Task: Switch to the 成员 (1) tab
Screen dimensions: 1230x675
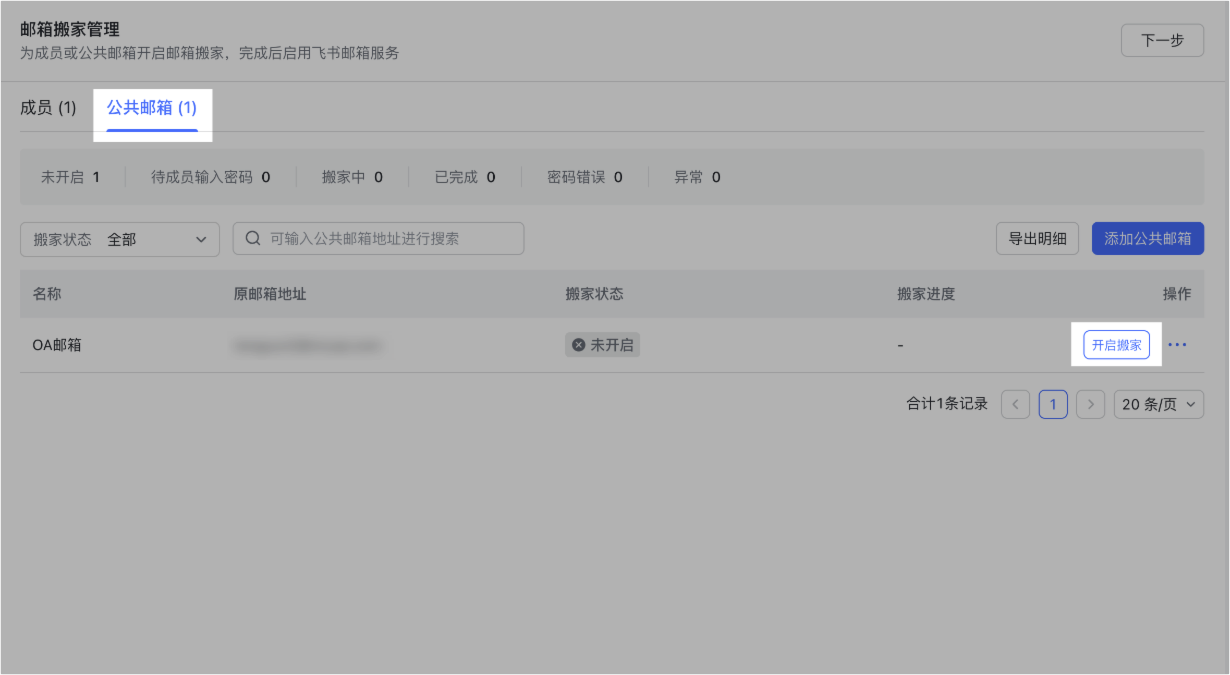Action: tap(48, 108)
